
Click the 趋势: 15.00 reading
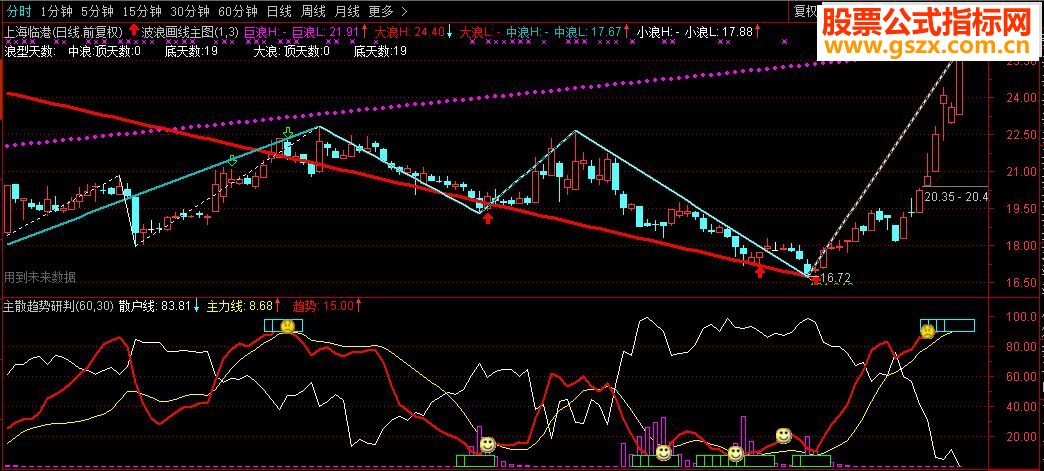tap(324, 306)
